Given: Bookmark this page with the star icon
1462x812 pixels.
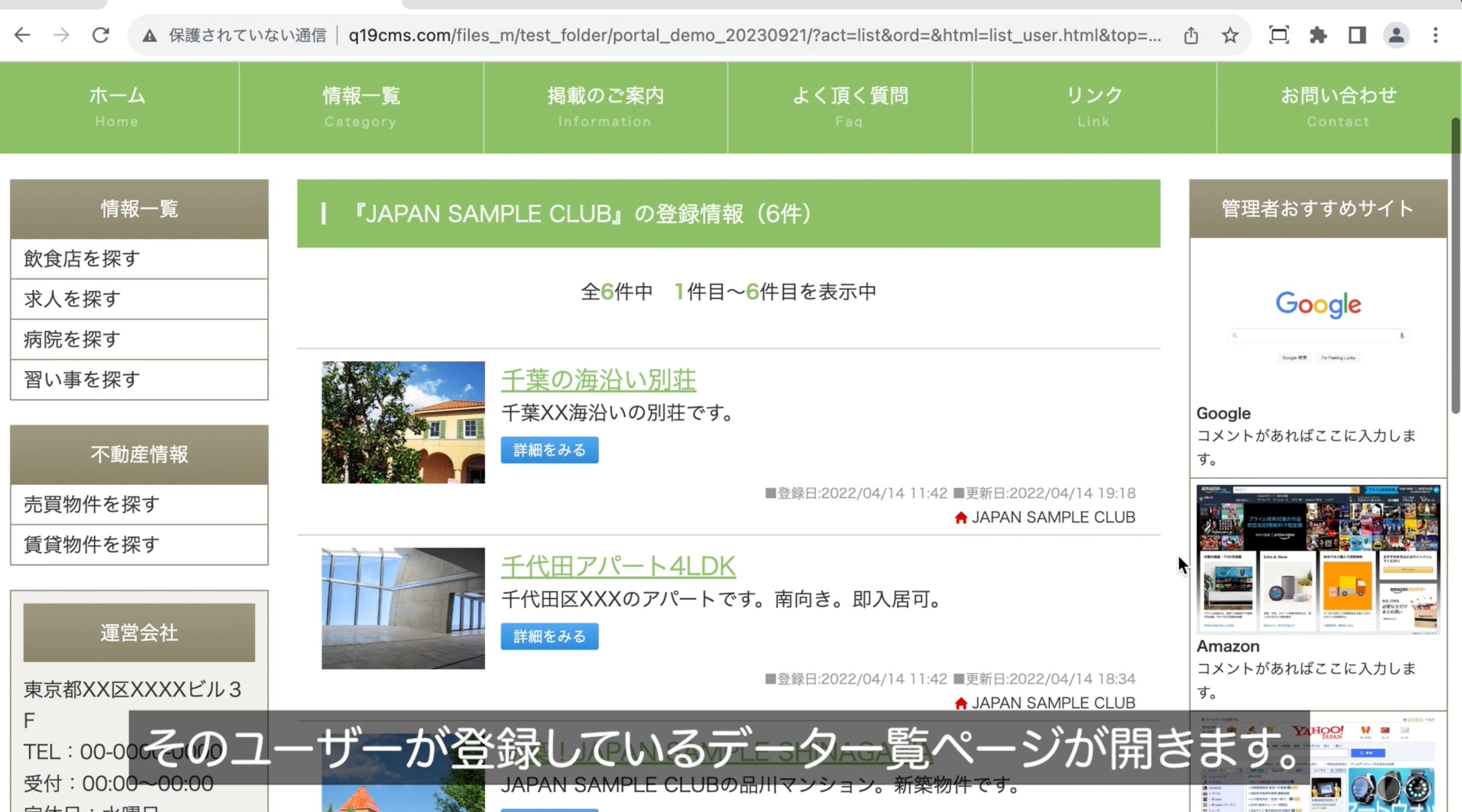Looking at the screenshot, I should [x=1230, y=36].
